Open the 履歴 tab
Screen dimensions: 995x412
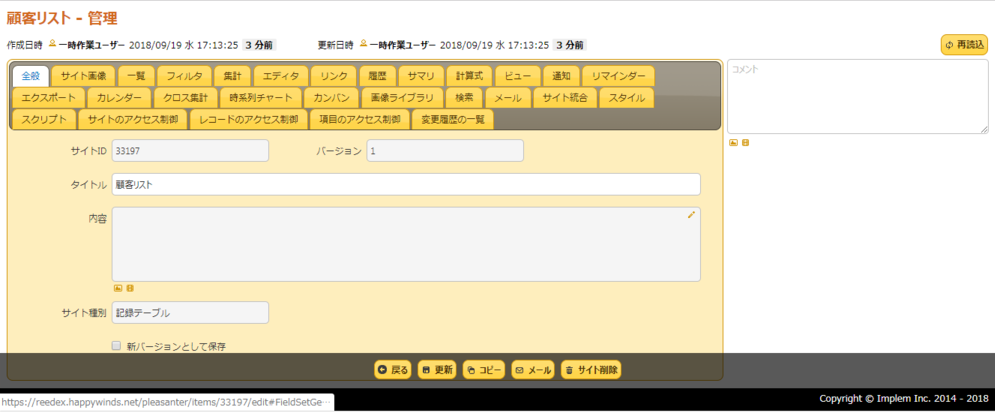coord(378,76)
